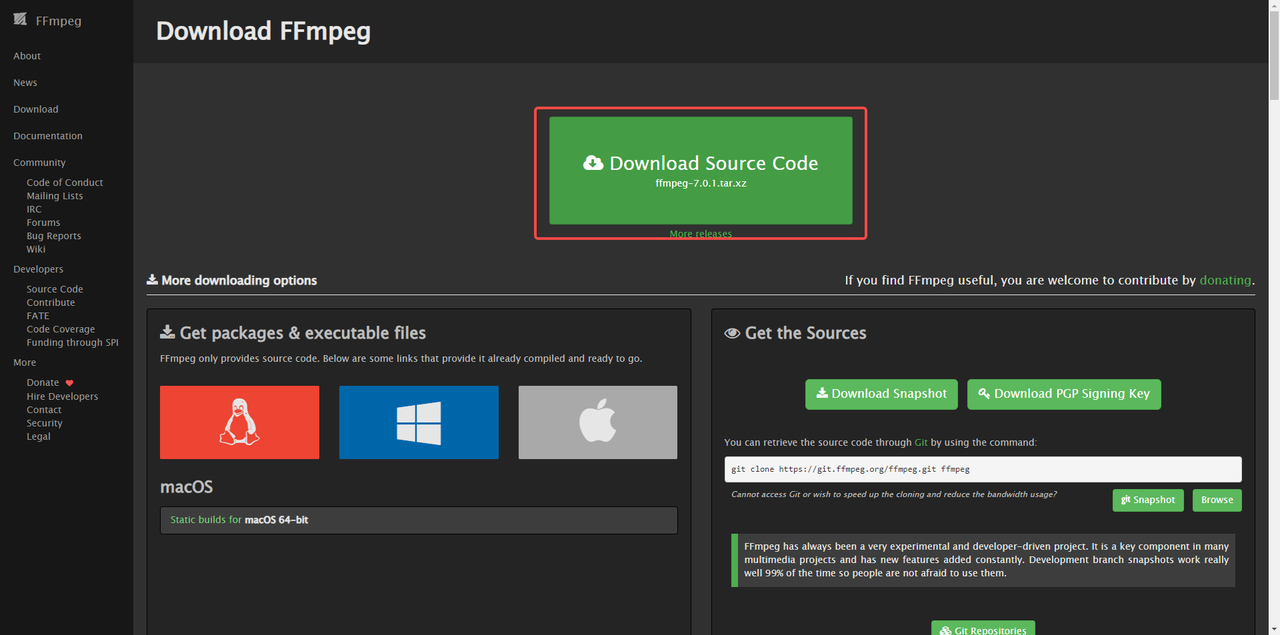Click the git clone command text field

point(982,469)
